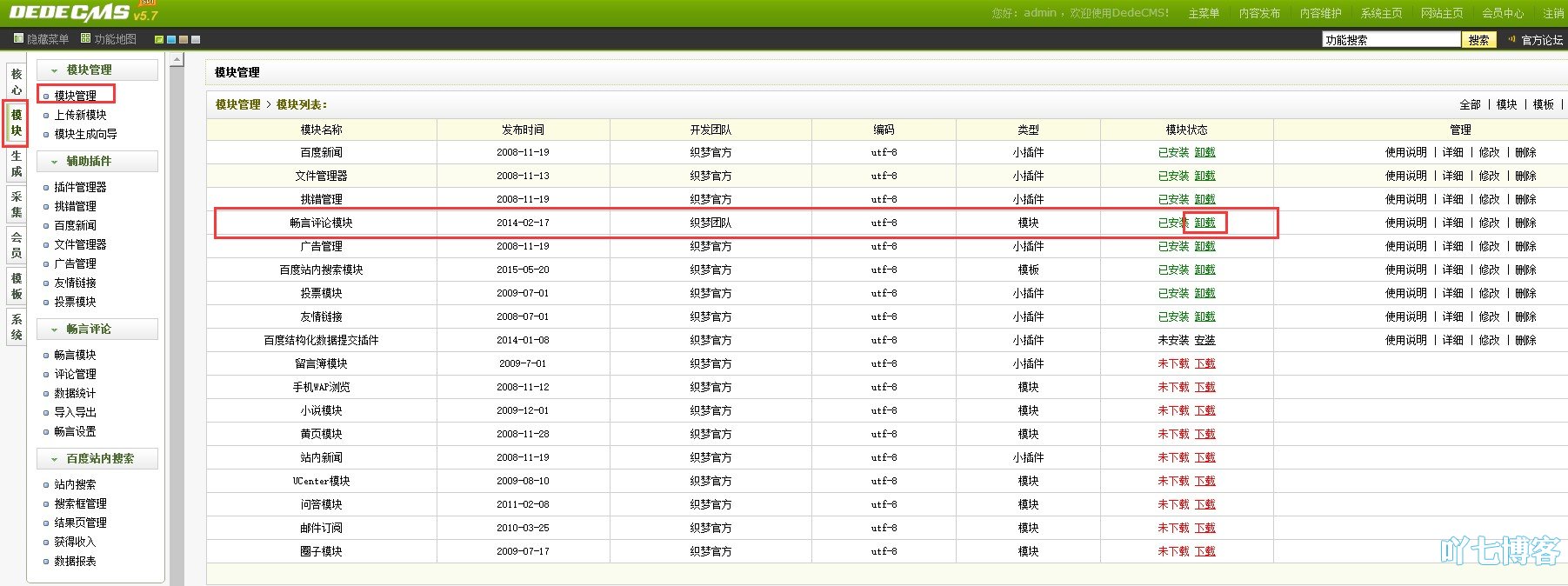Switch to the blue skin swatch
Viewport: 1568px width, 586px height.
pyautogui.click(x=171, y=40)
